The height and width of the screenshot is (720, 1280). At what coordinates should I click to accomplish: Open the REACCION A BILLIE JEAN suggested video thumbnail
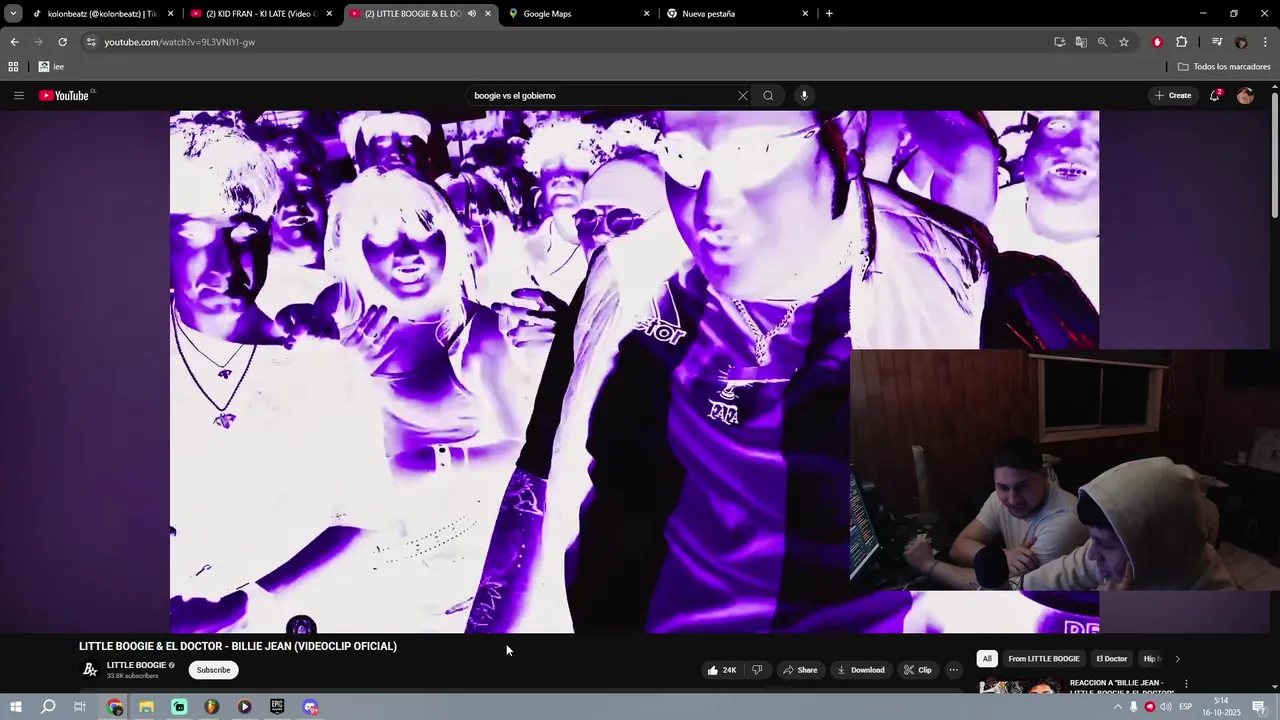click(1019, 687)
